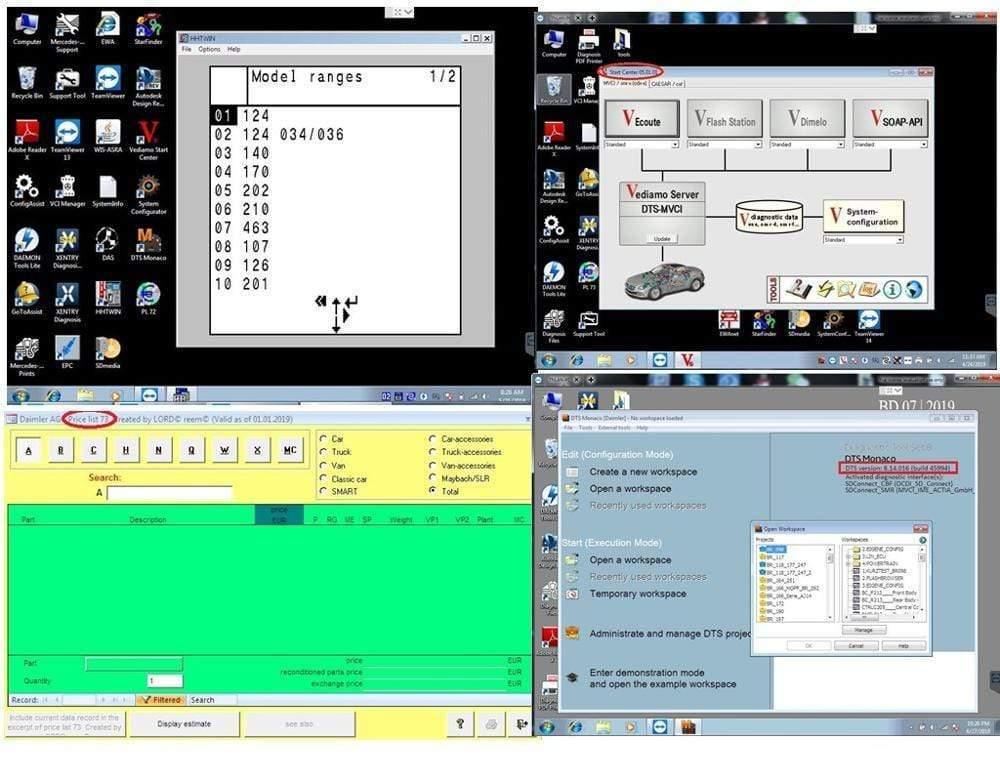Launch the DTS Monaco desktop icon
This screenshot has width=1000, height=781.
[148, 240]
